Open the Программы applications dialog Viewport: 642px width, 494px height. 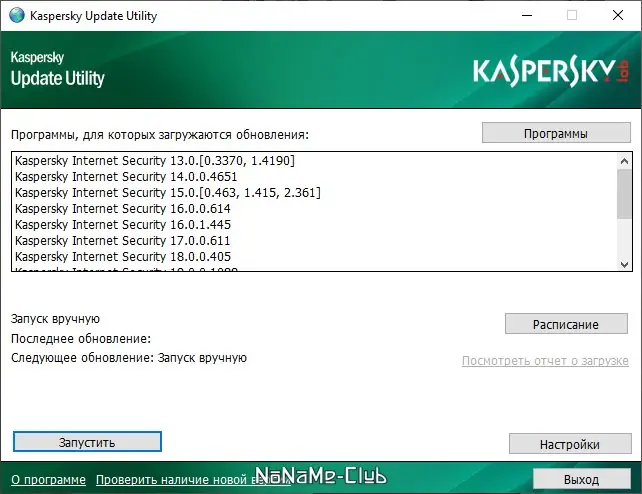pos(556,133)
